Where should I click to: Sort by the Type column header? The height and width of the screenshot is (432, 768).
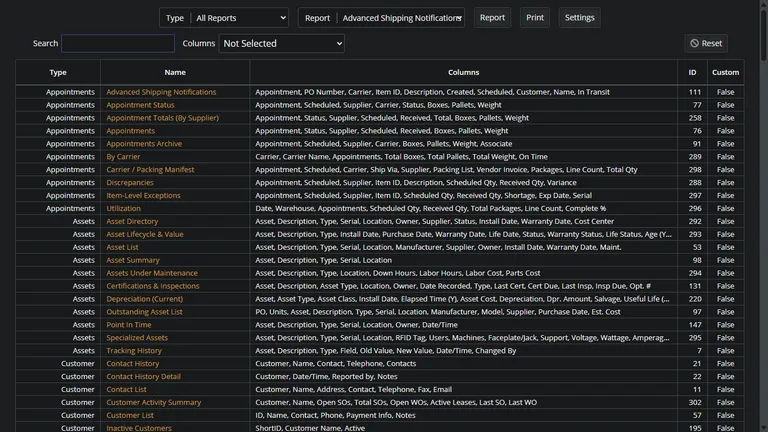click(x=58, y=72)
